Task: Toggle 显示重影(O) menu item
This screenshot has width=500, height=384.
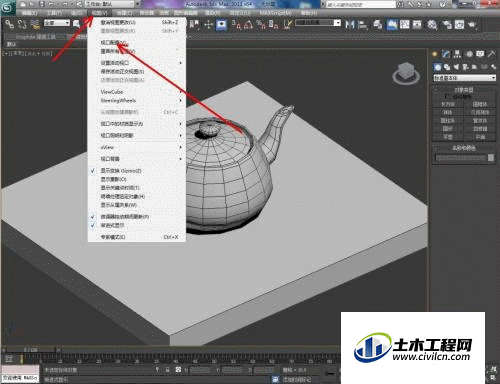Action: click(137, 179)
